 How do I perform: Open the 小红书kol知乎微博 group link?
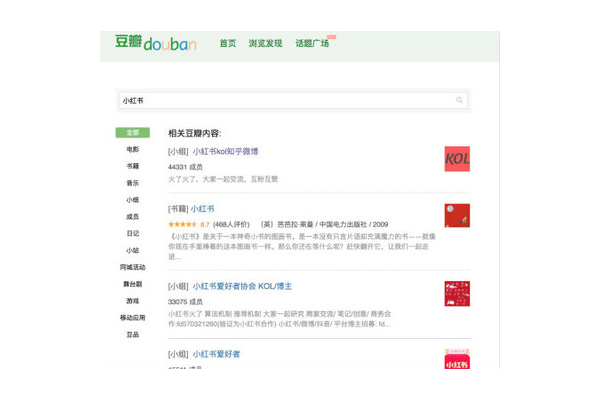(x=225, y=152)
